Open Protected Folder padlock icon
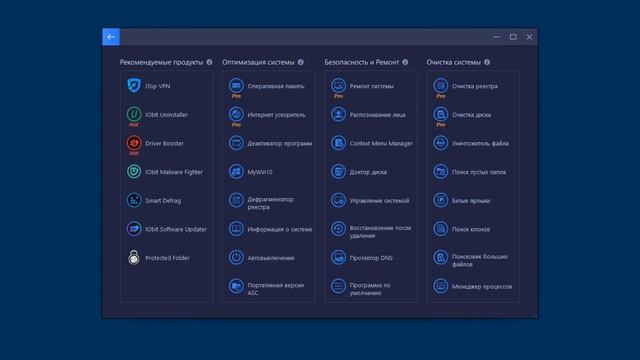This screenshot has height=360, width=640. click(x=134, y=257)
